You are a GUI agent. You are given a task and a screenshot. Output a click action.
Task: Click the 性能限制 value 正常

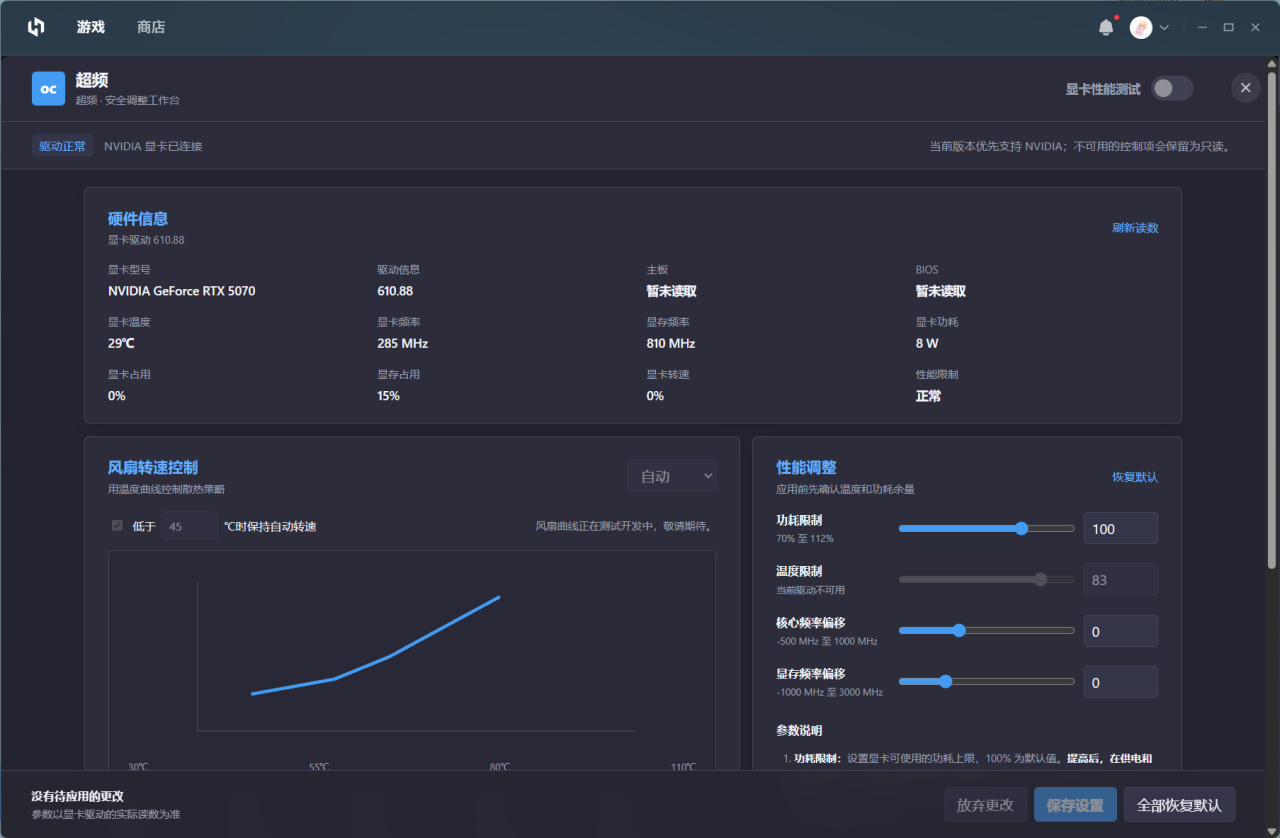click(x=928, y=396)
